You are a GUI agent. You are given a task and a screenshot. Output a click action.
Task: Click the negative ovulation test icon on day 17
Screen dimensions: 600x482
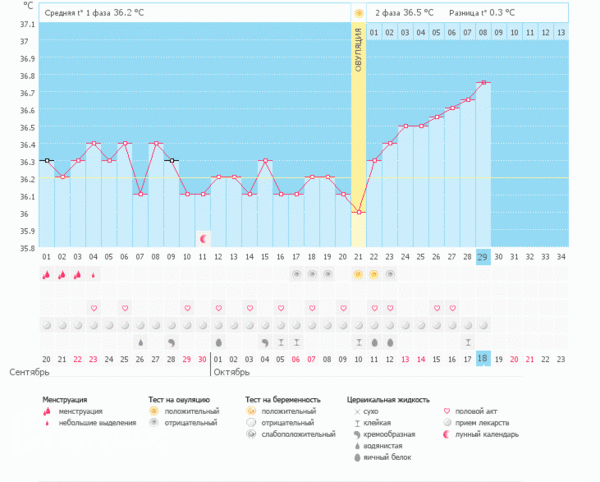(x=296, y=274)
